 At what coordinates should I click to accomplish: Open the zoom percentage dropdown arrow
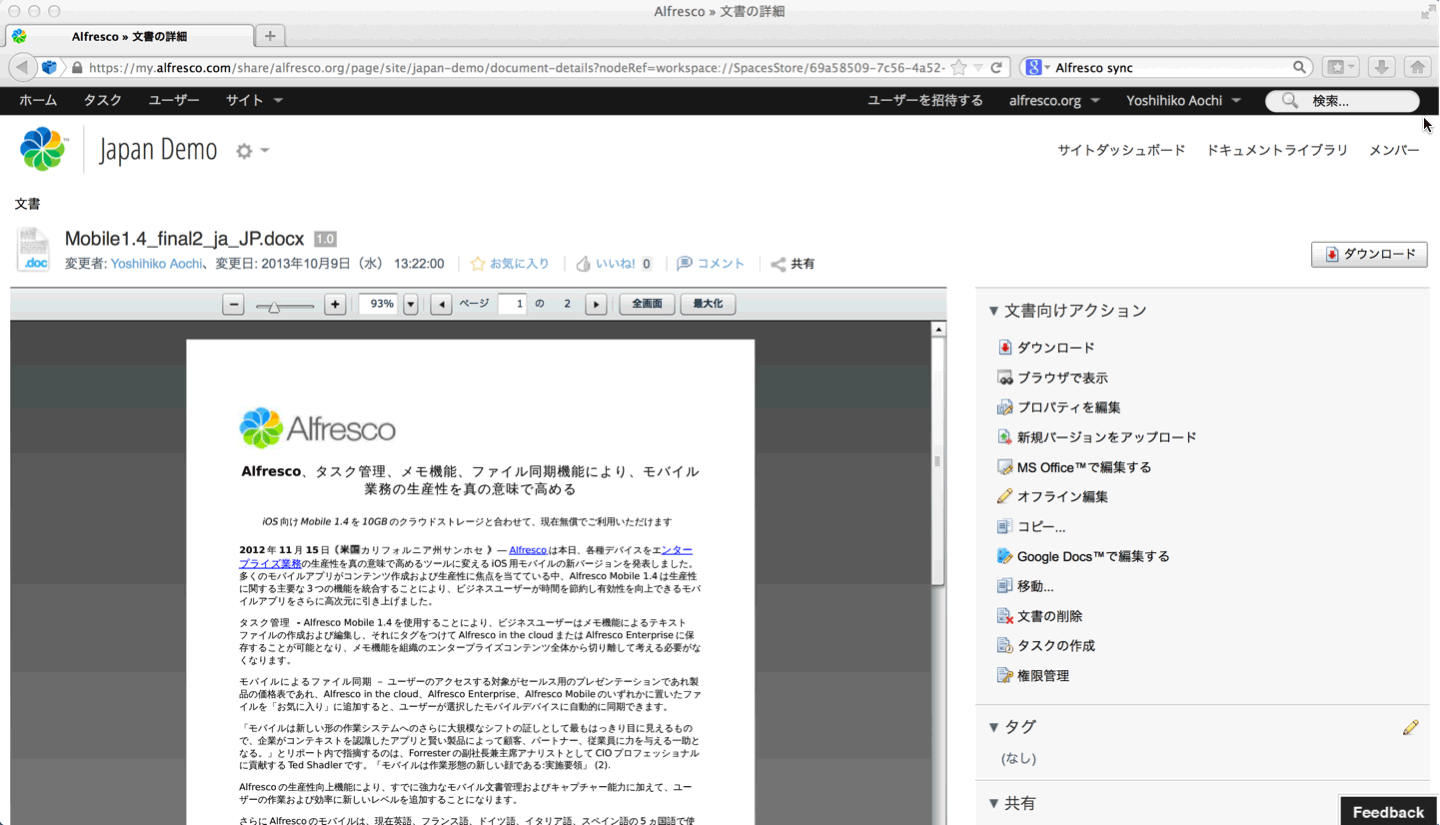[x=410, y=304]
